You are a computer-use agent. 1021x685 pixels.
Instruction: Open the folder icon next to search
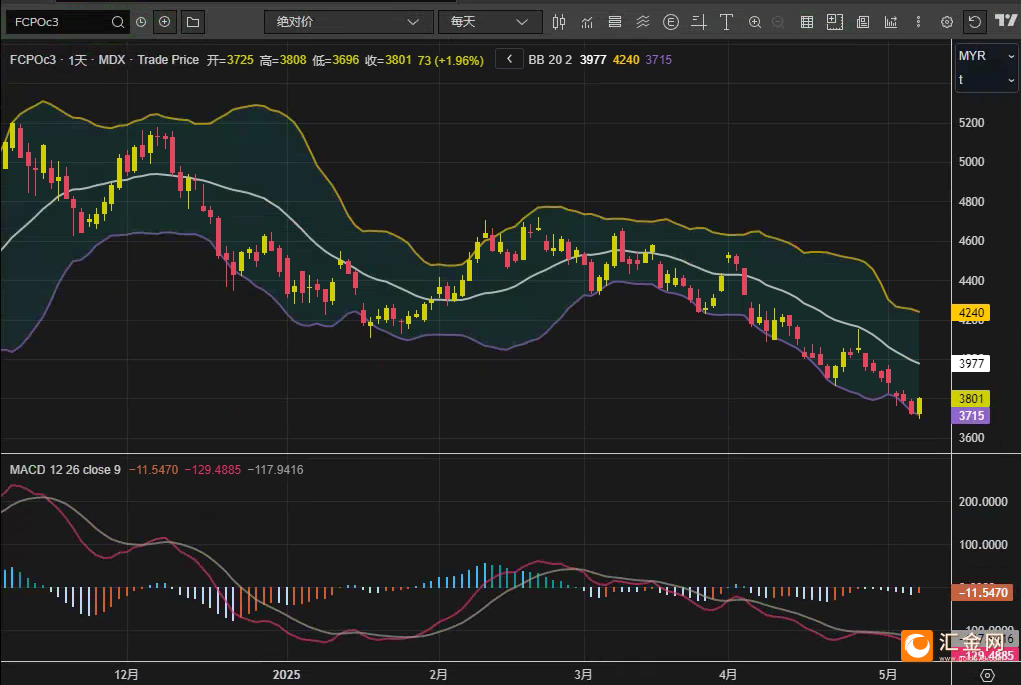click(193, 21)
